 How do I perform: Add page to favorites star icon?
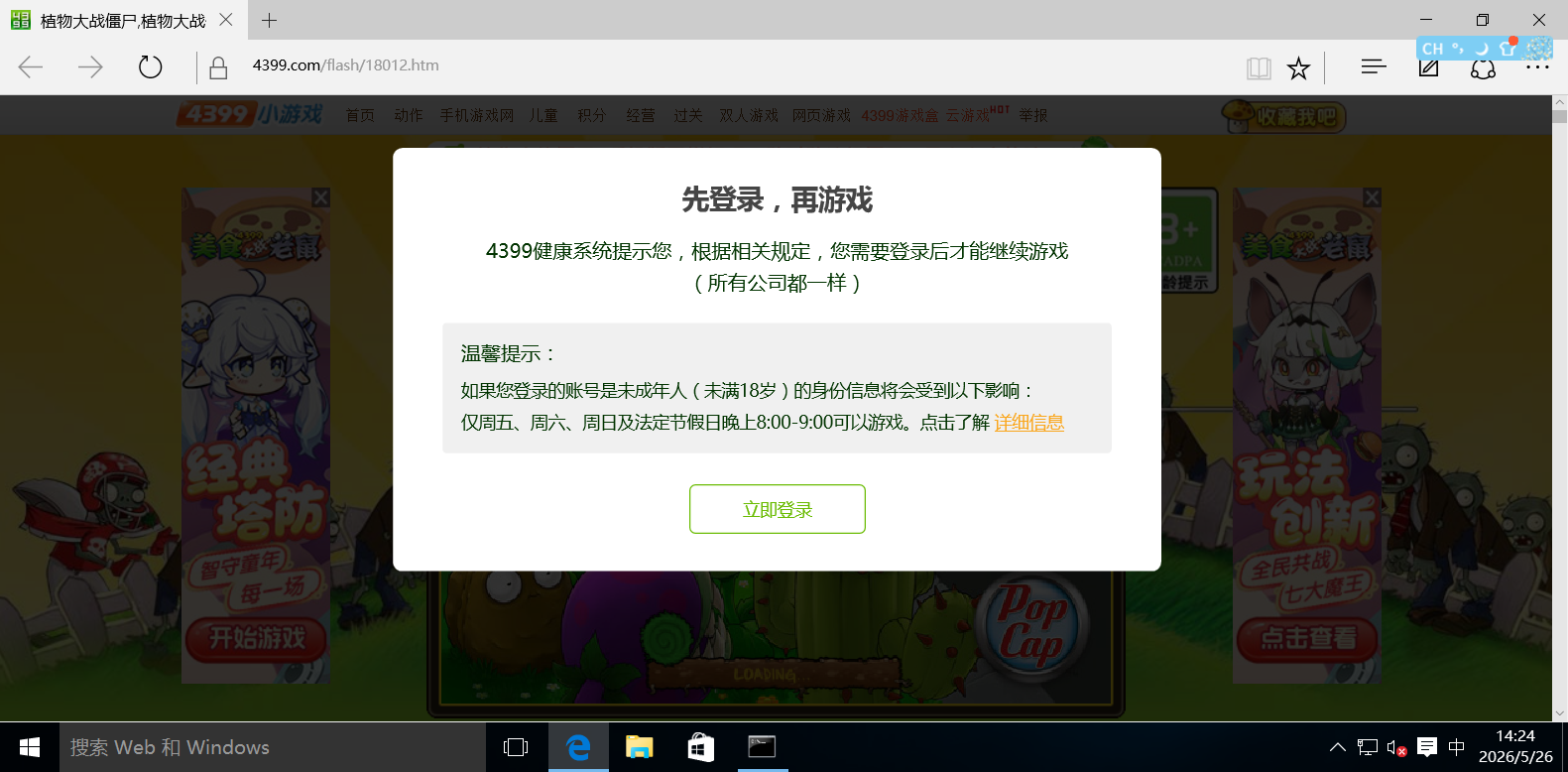point(1298,67)
